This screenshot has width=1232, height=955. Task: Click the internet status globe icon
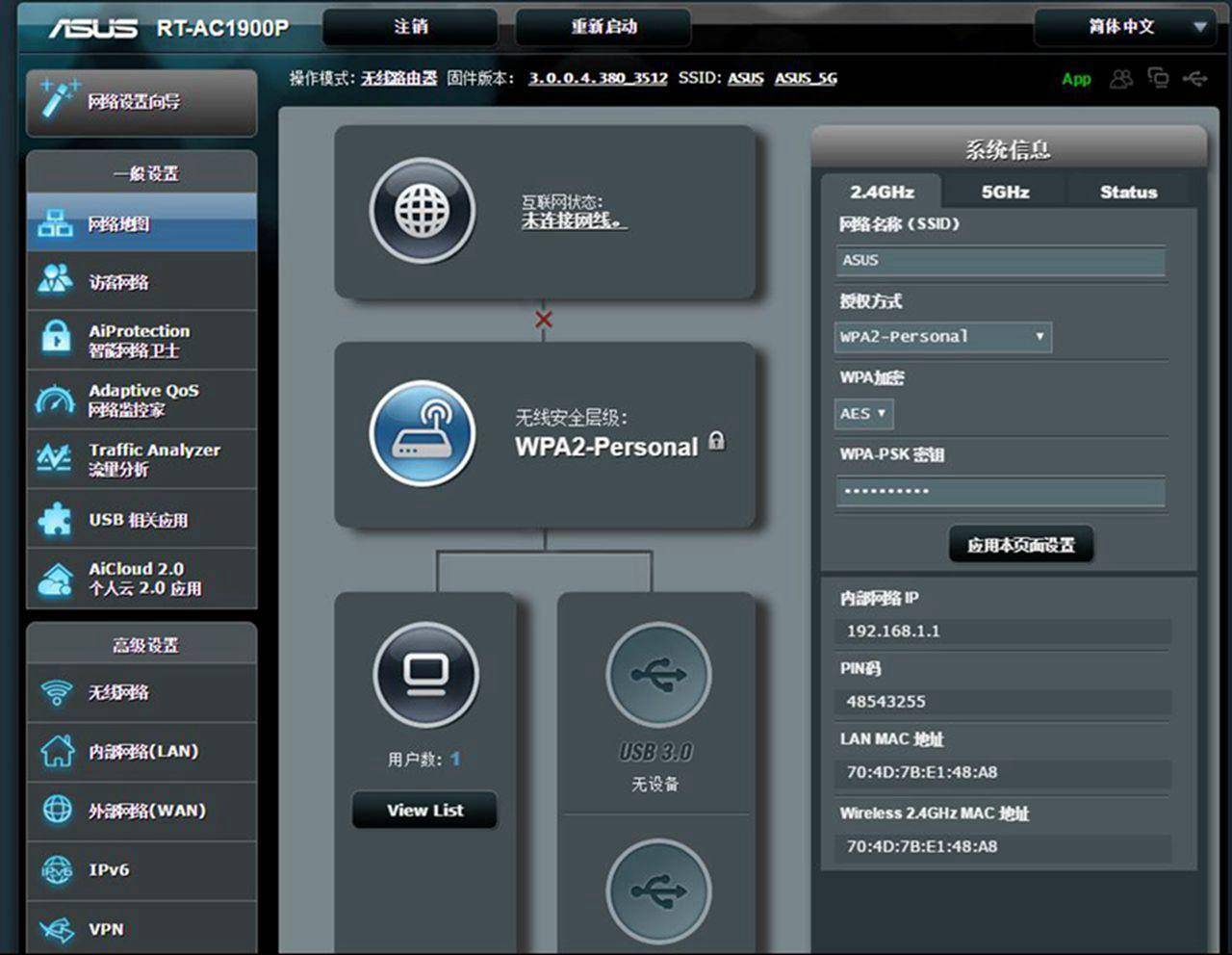[x=422, y=211]
